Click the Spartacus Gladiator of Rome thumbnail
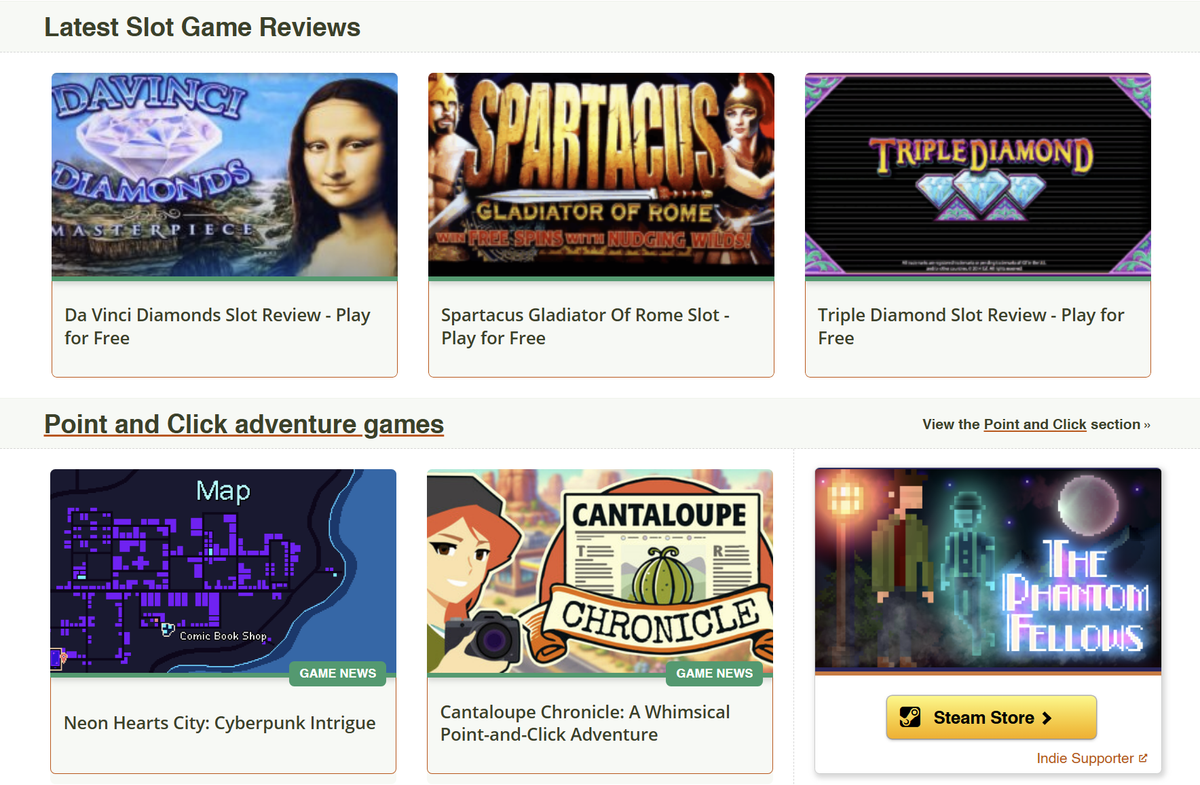The image size is (1200, 785). pos(601,175)
